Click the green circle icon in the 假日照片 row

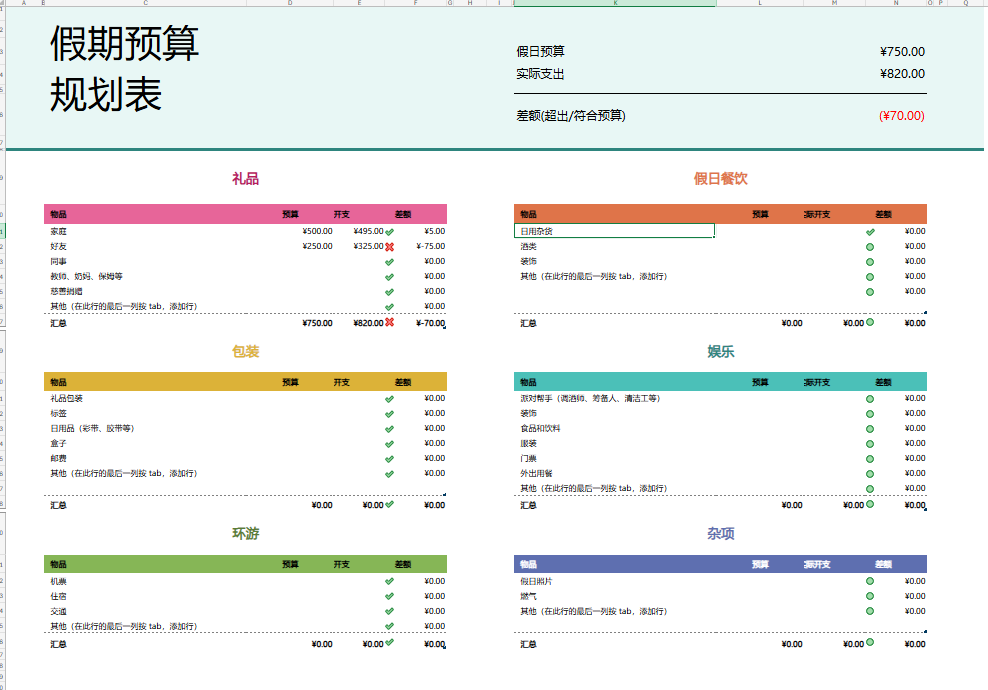[870, 582]
